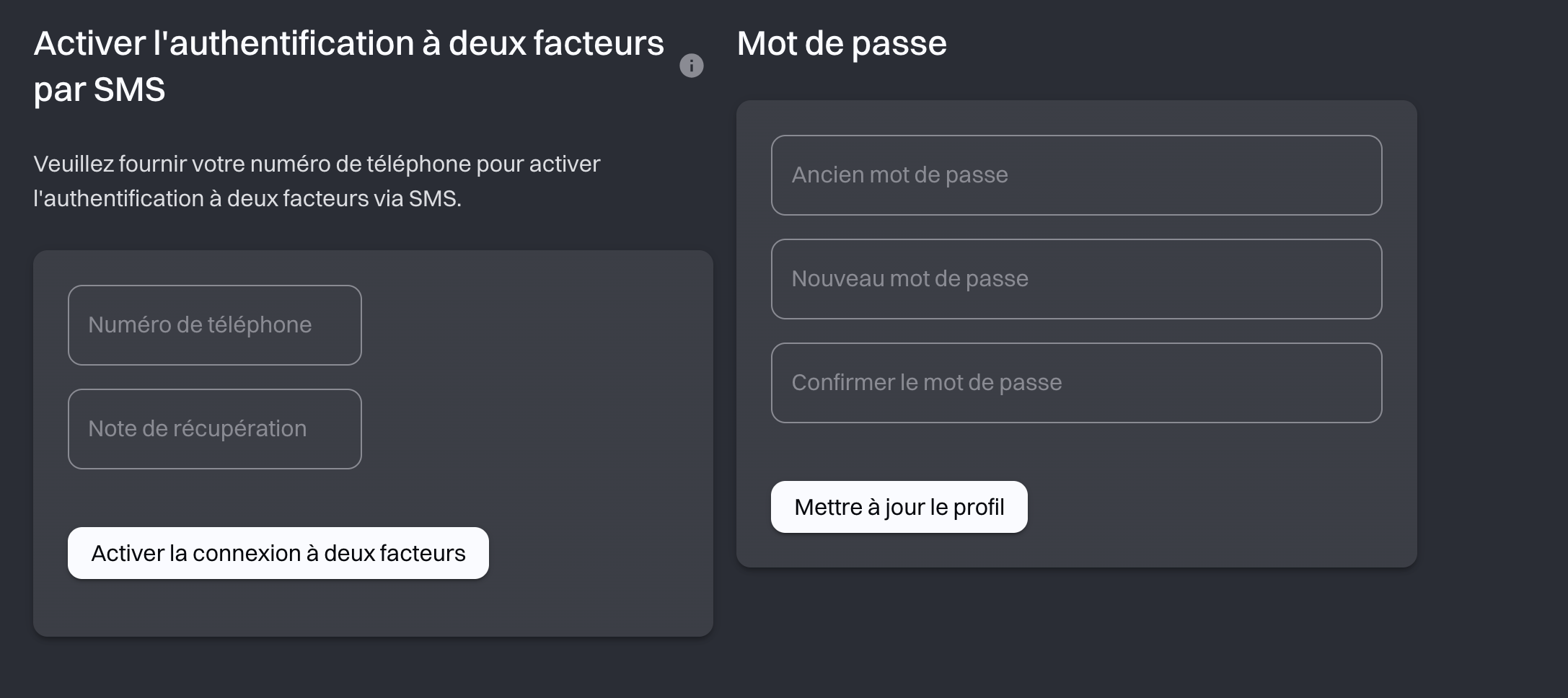The width and height of the screenshot is (1568, 698).
Task: Click the Mot de passe section heading
Action: (842, 43)
